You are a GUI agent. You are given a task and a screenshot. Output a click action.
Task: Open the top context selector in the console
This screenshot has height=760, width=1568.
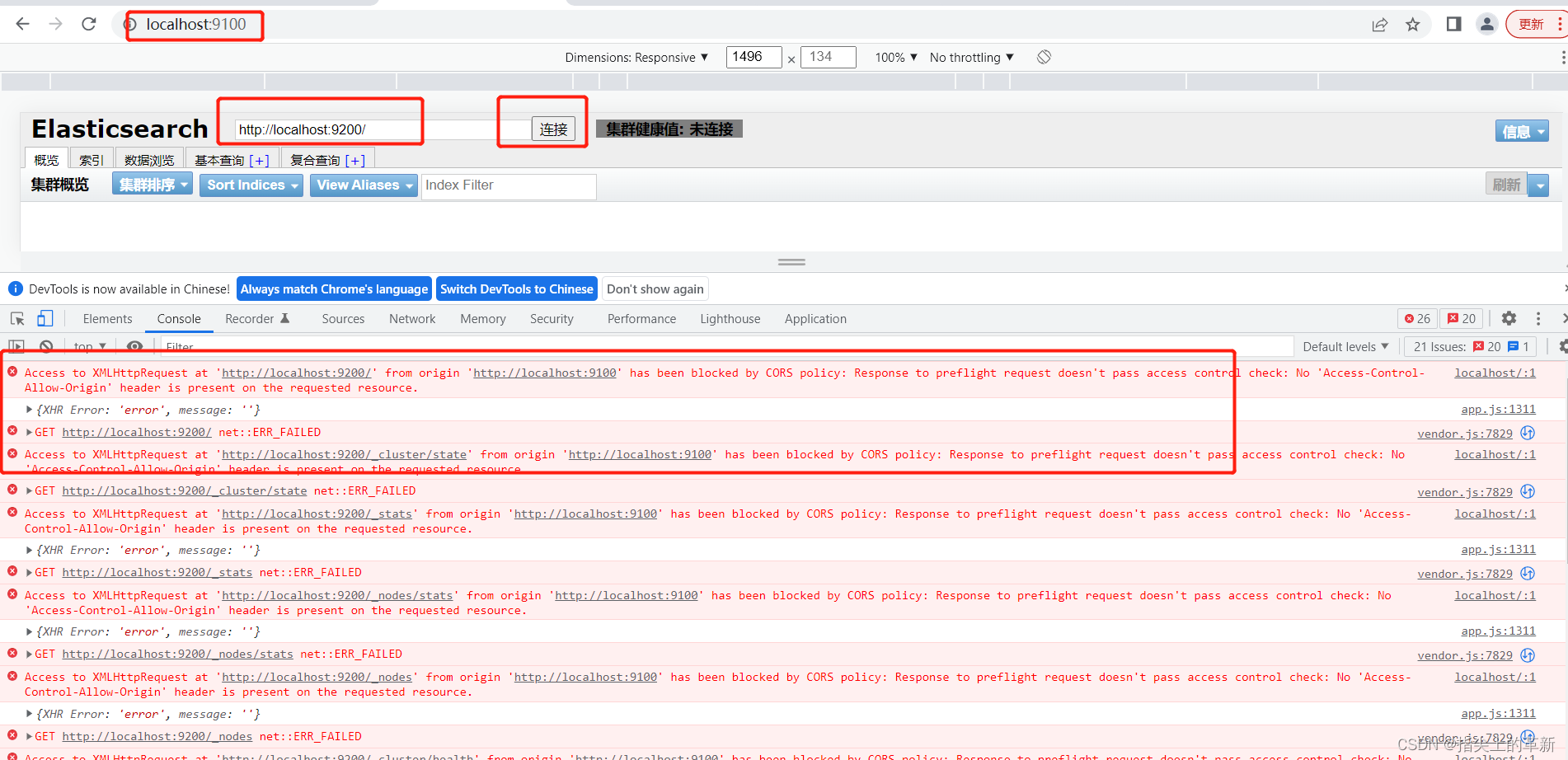tap(90, 347)
